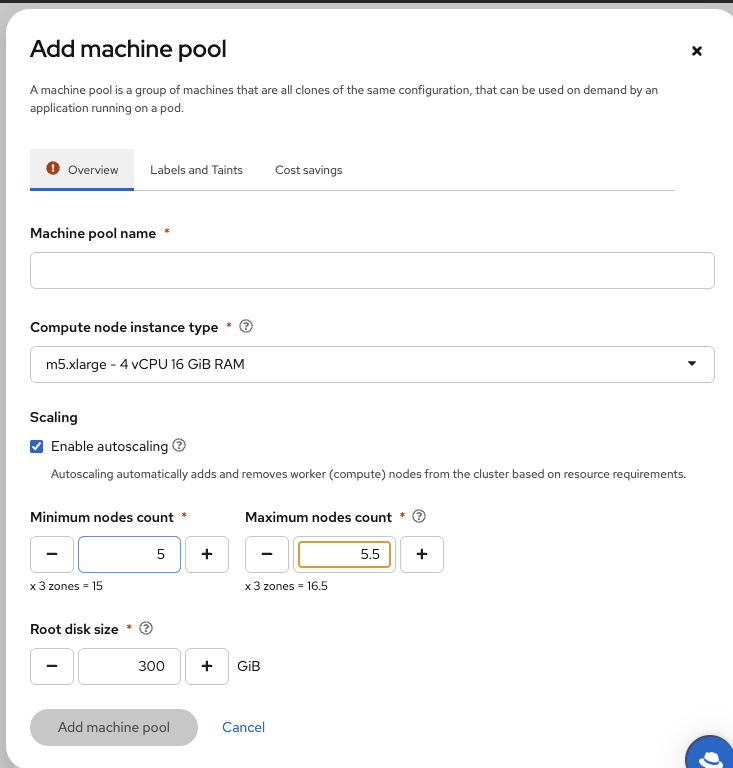
Task: Focus the Machine pool name field
Action: [x=372, y=271]
